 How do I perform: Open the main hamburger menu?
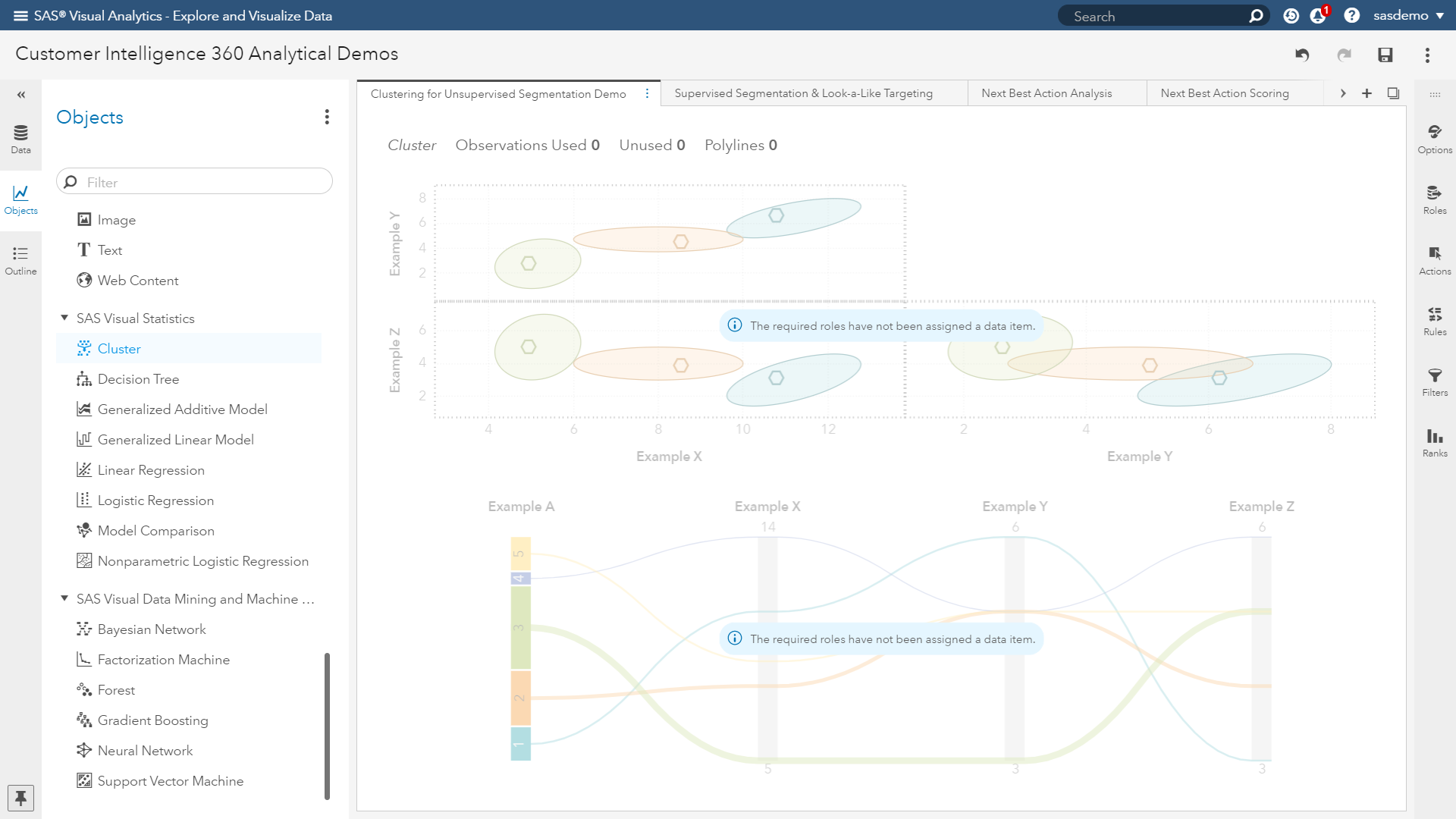pos(20,16)
